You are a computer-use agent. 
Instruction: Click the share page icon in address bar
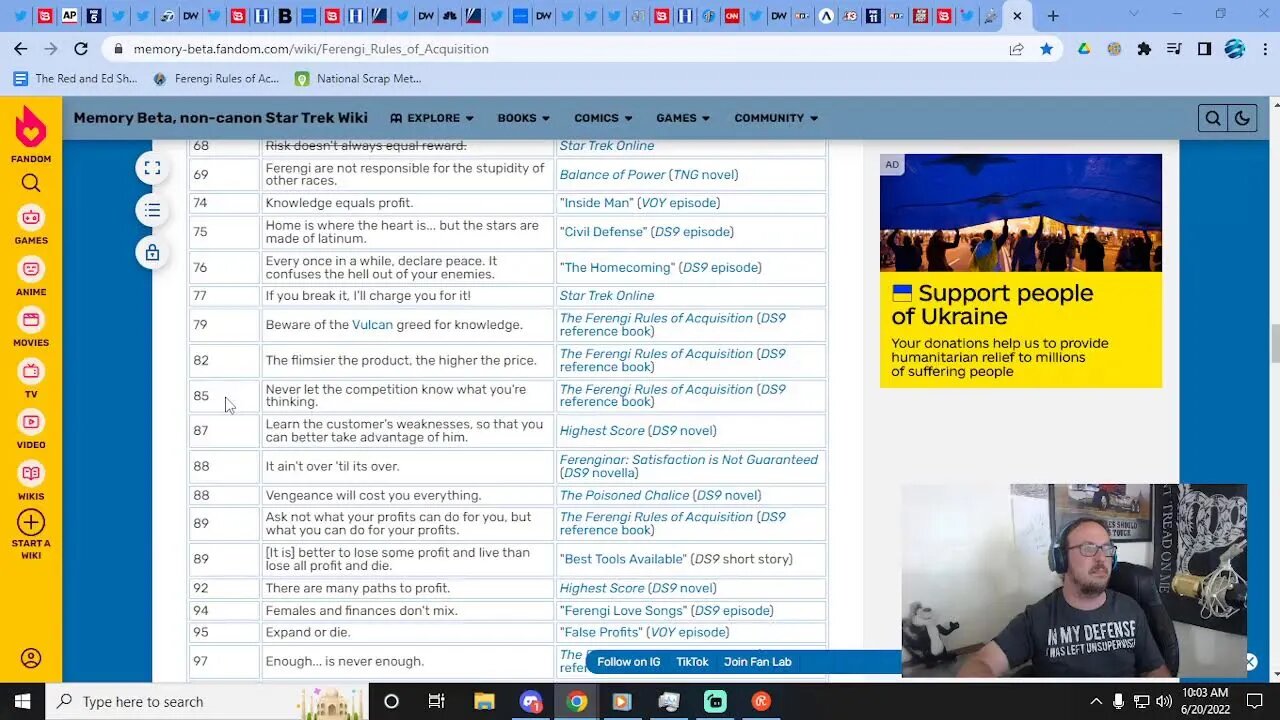1016,48
